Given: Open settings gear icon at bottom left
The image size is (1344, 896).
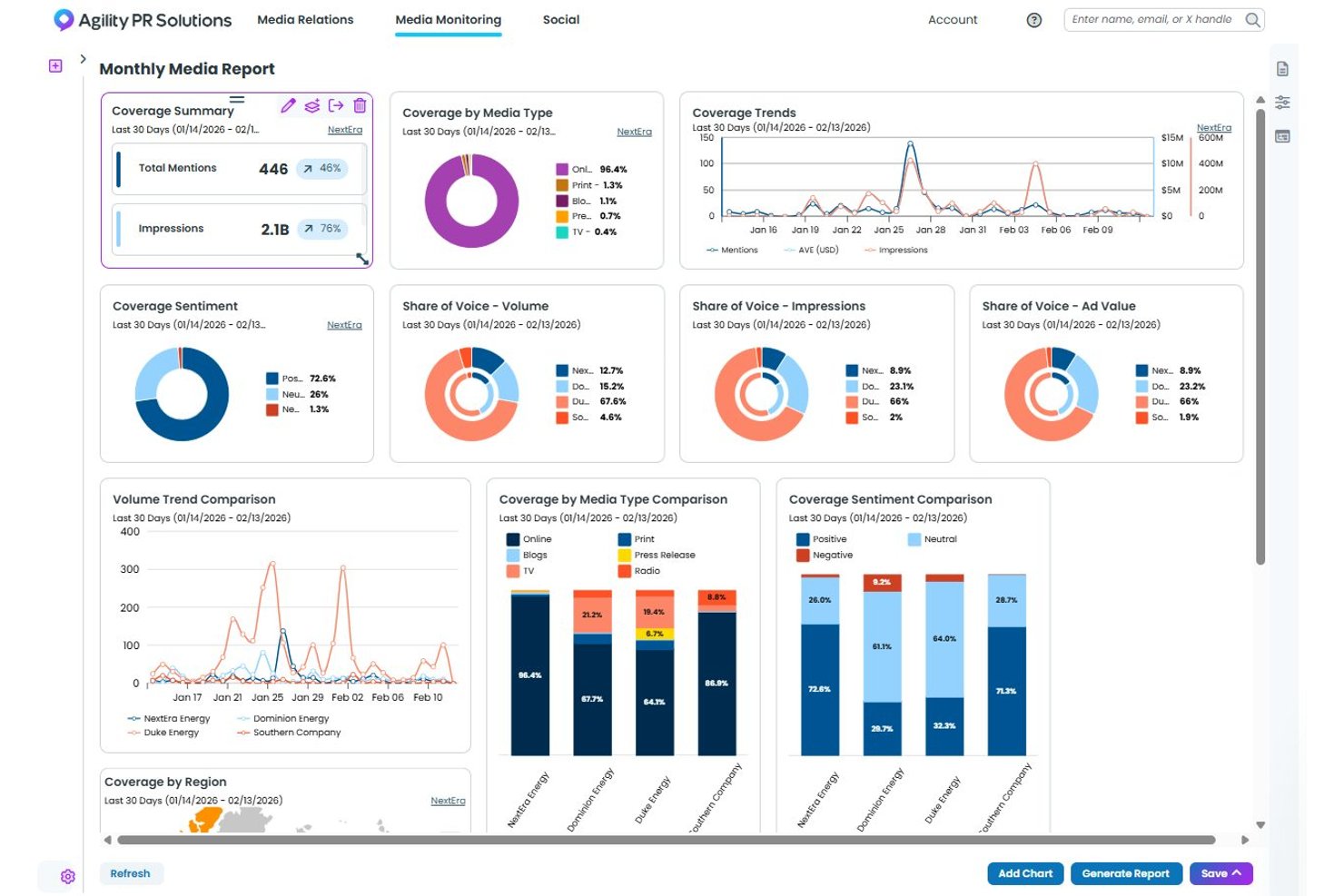Looking at the screenshot, I should pos(67,876).
